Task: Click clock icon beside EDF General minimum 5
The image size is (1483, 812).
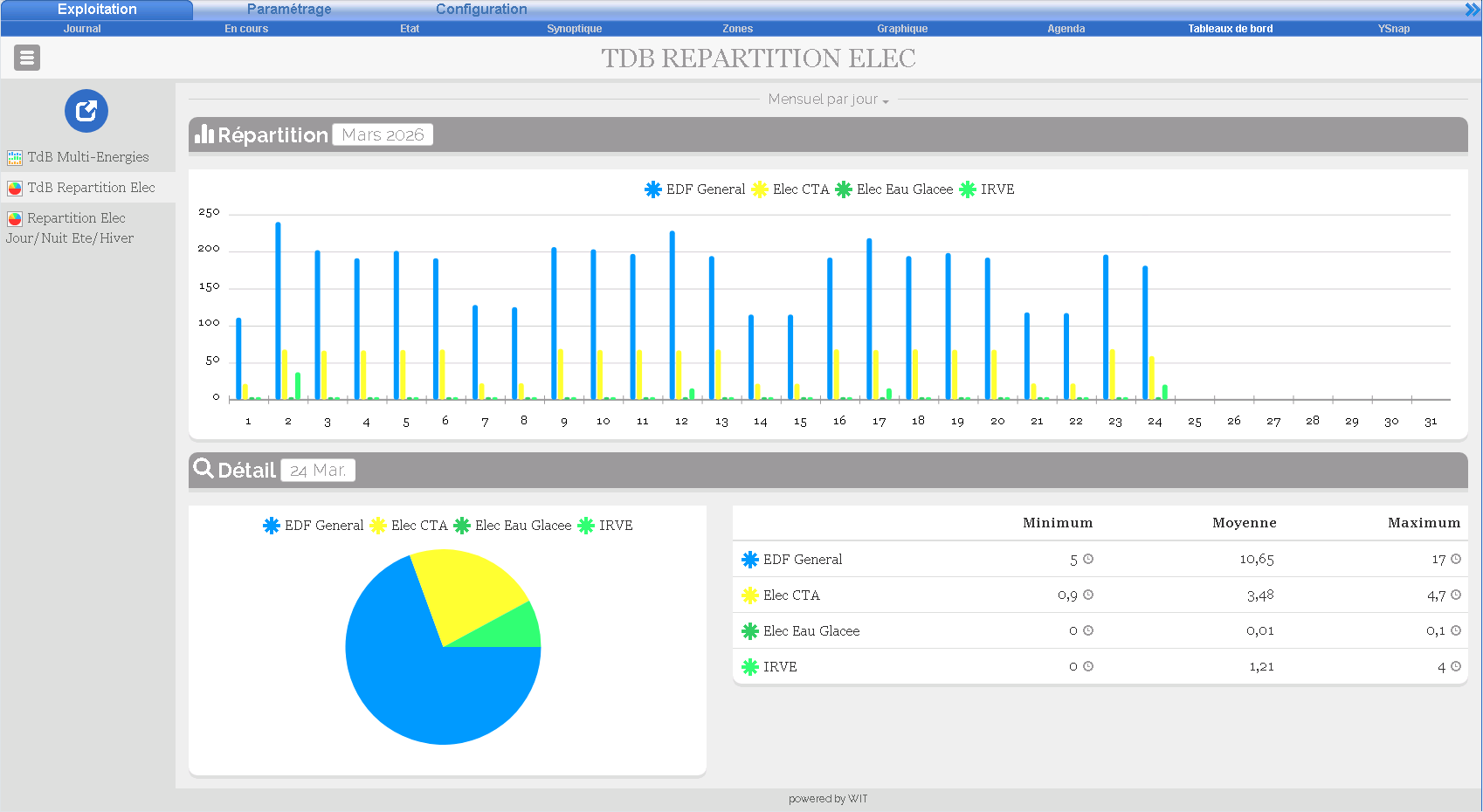Action: pyautogui.click(x=1088, y=559)
